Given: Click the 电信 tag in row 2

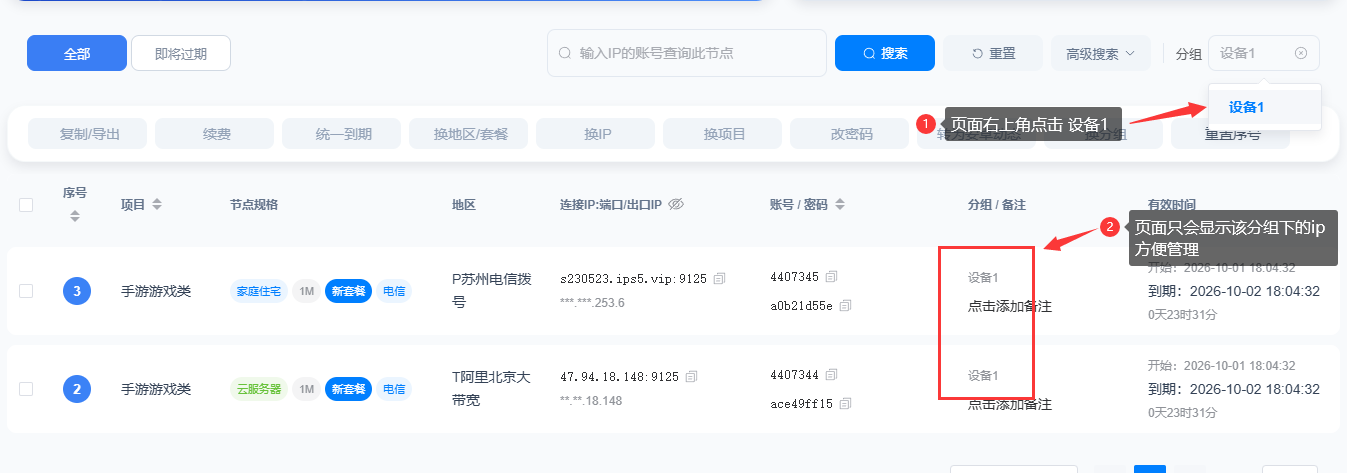Looking at the screenshot, I should [394, 389].
